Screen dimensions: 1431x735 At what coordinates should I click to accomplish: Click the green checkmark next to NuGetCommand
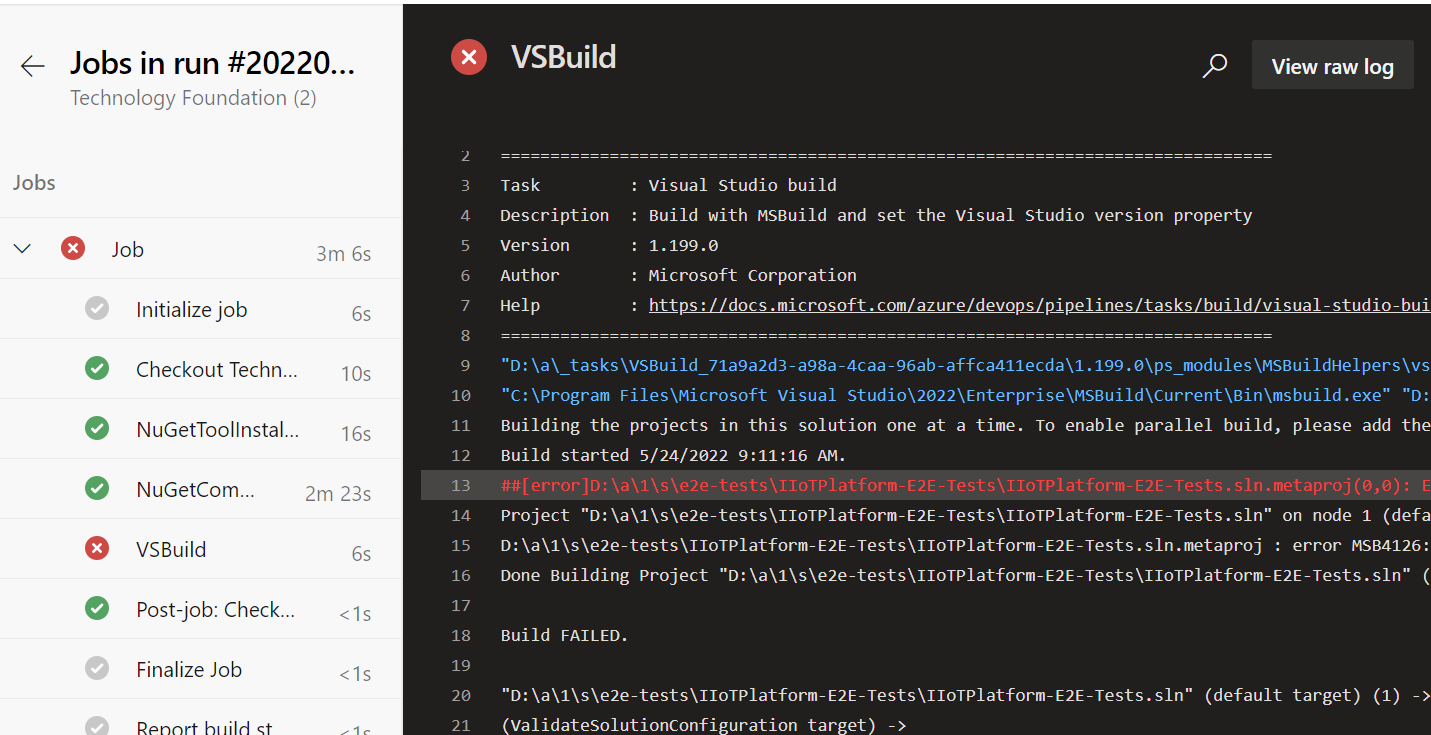pos(97,488)
